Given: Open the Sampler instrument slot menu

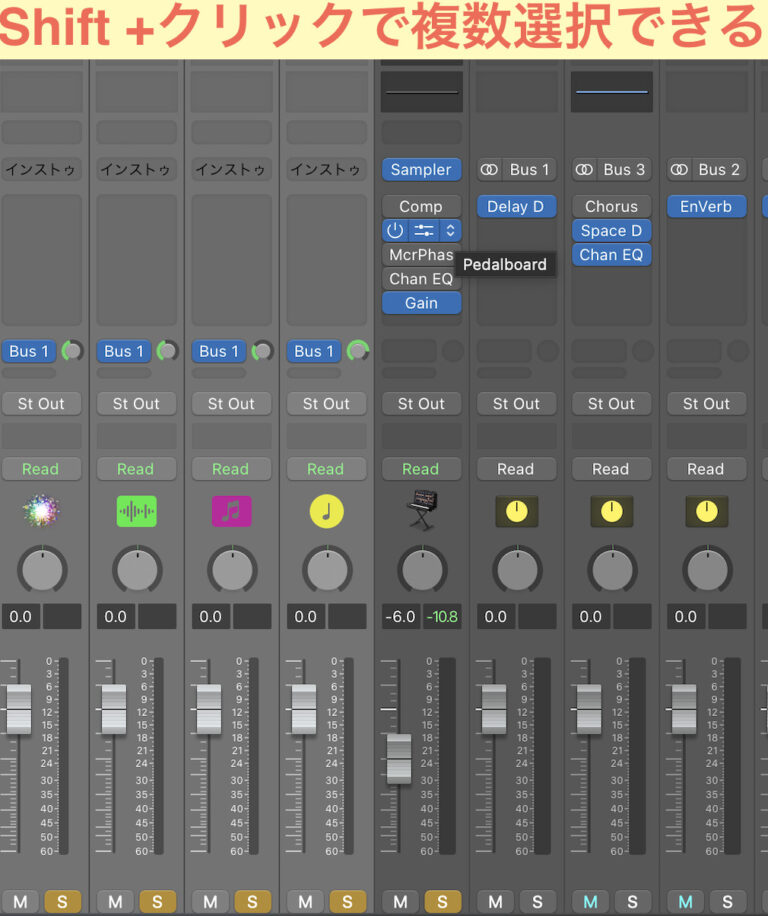Looking at the screenshot, I should [x=422, y=169].
